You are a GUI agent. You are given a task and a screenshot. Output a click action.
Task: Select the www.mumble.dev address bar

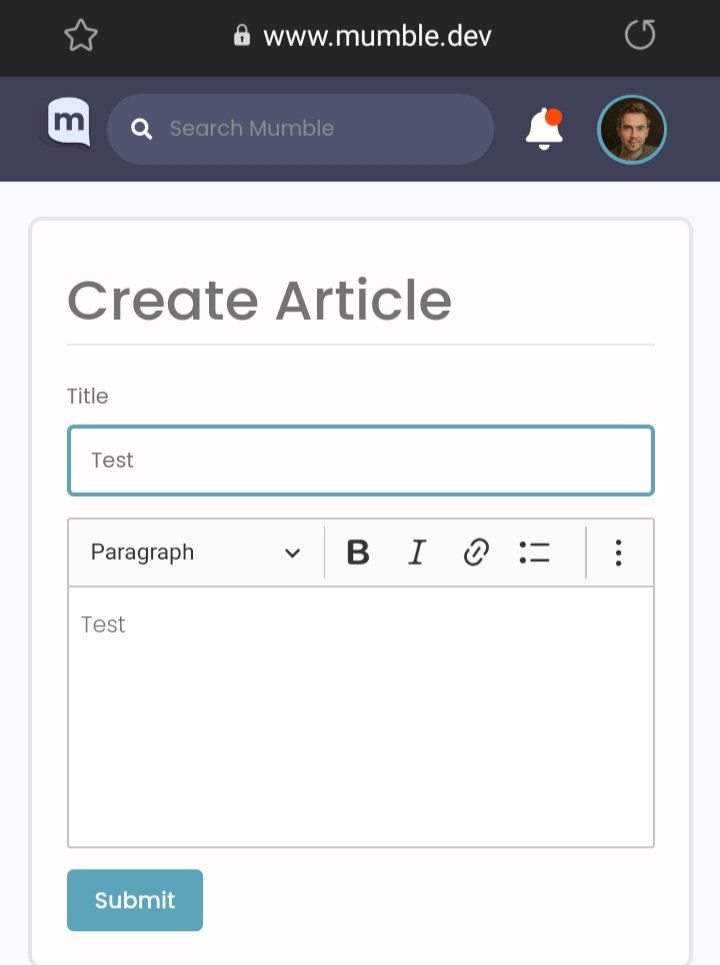pos(376,35)
